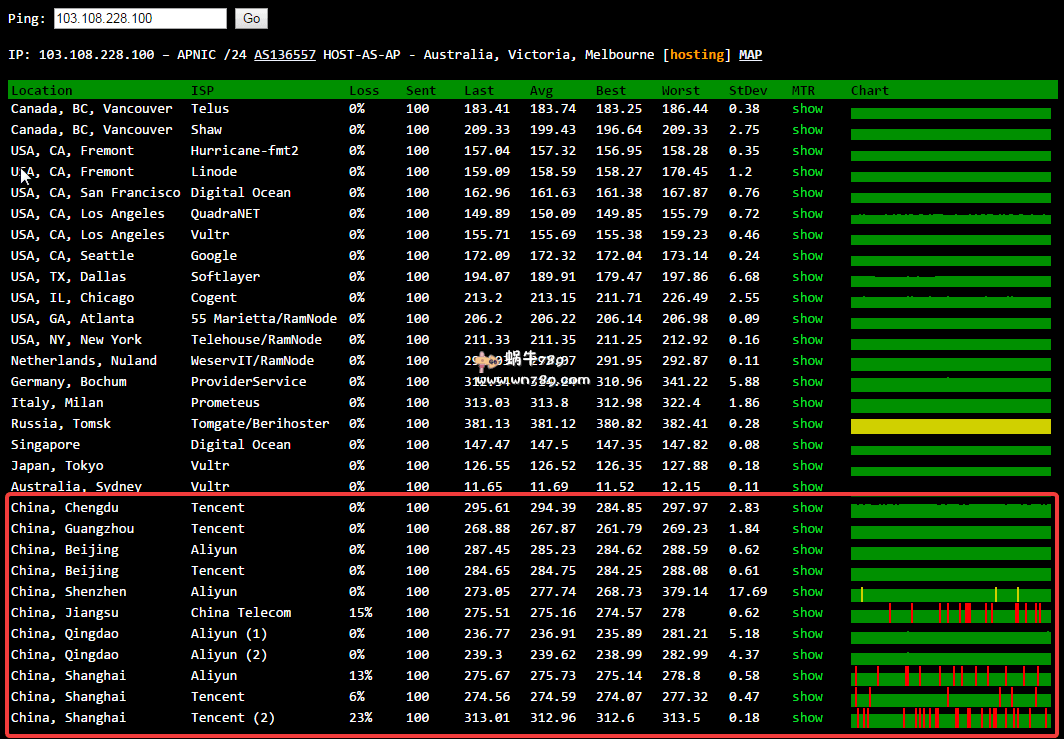The height and width of the screenshot is (739, 1064).
Task: Click the Shenzhen Aliyun latency chart
Action: (950, 594)
